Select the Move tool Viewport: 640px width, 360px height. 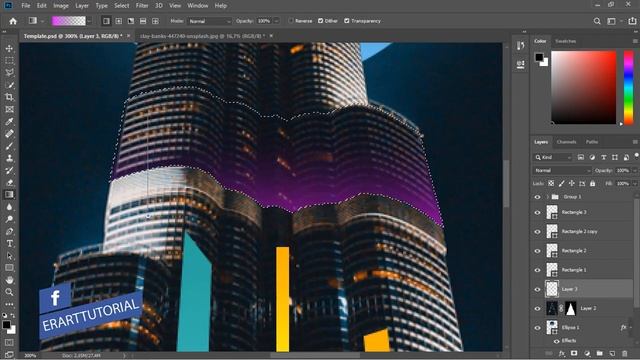(9, 48)
